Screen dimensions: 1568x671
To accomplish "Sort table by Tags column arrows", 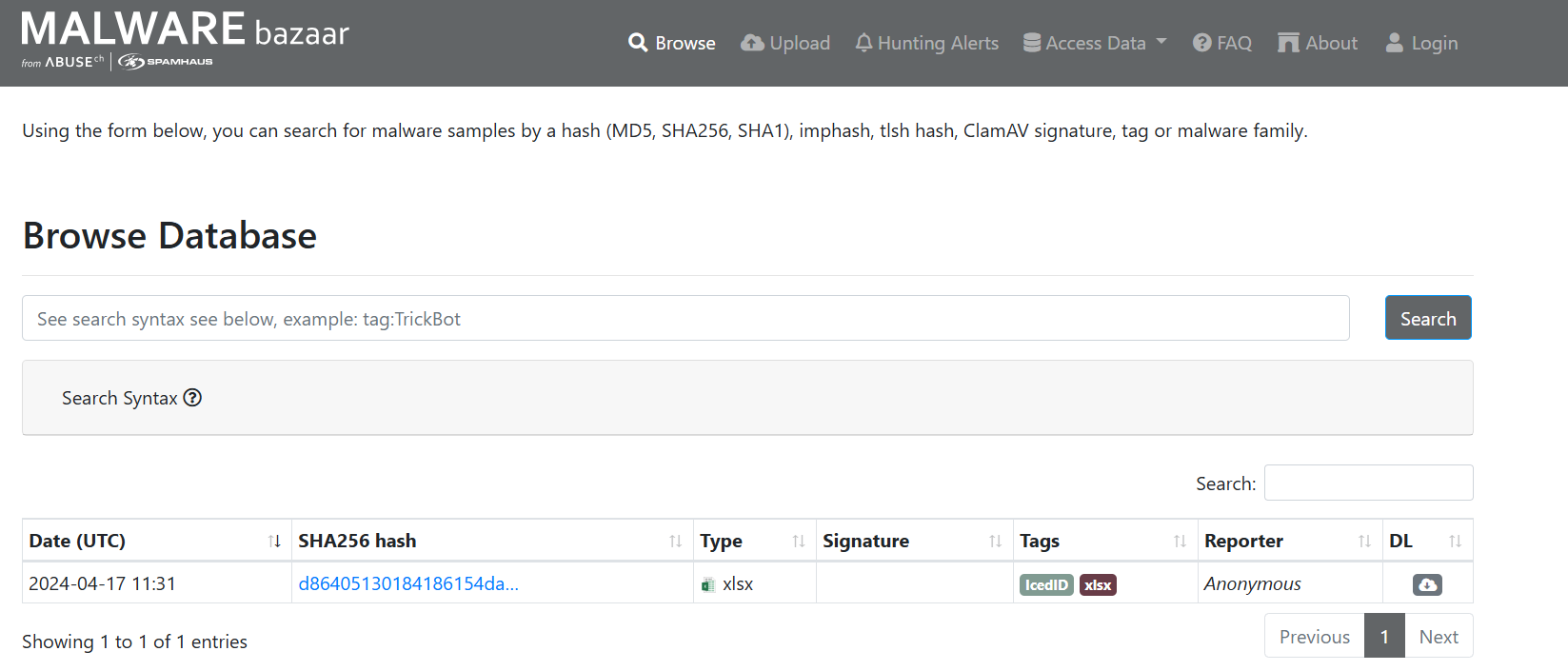I will click(x=1180, y=542).
